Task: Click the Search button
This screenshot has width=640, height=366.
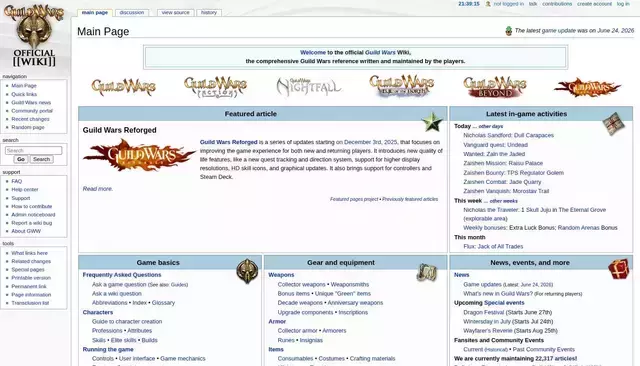Action: click(x=41, y=159)
